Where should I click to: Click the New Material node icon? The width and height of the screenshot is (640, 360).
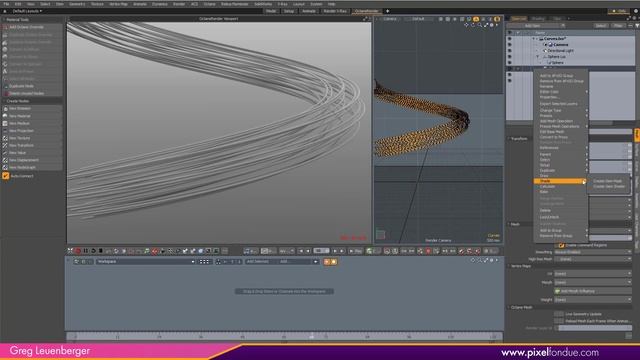[5, 116]
